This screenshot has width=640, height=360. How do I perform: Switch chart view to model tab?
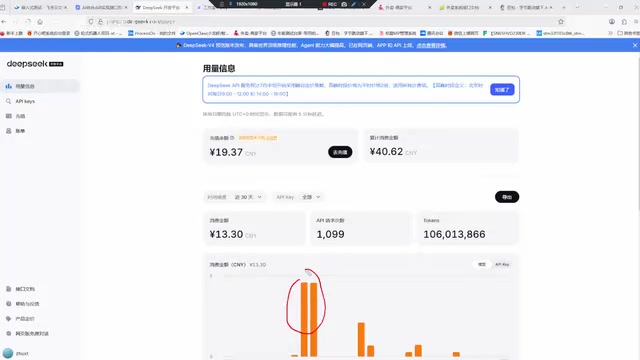(x=482, y=264)
